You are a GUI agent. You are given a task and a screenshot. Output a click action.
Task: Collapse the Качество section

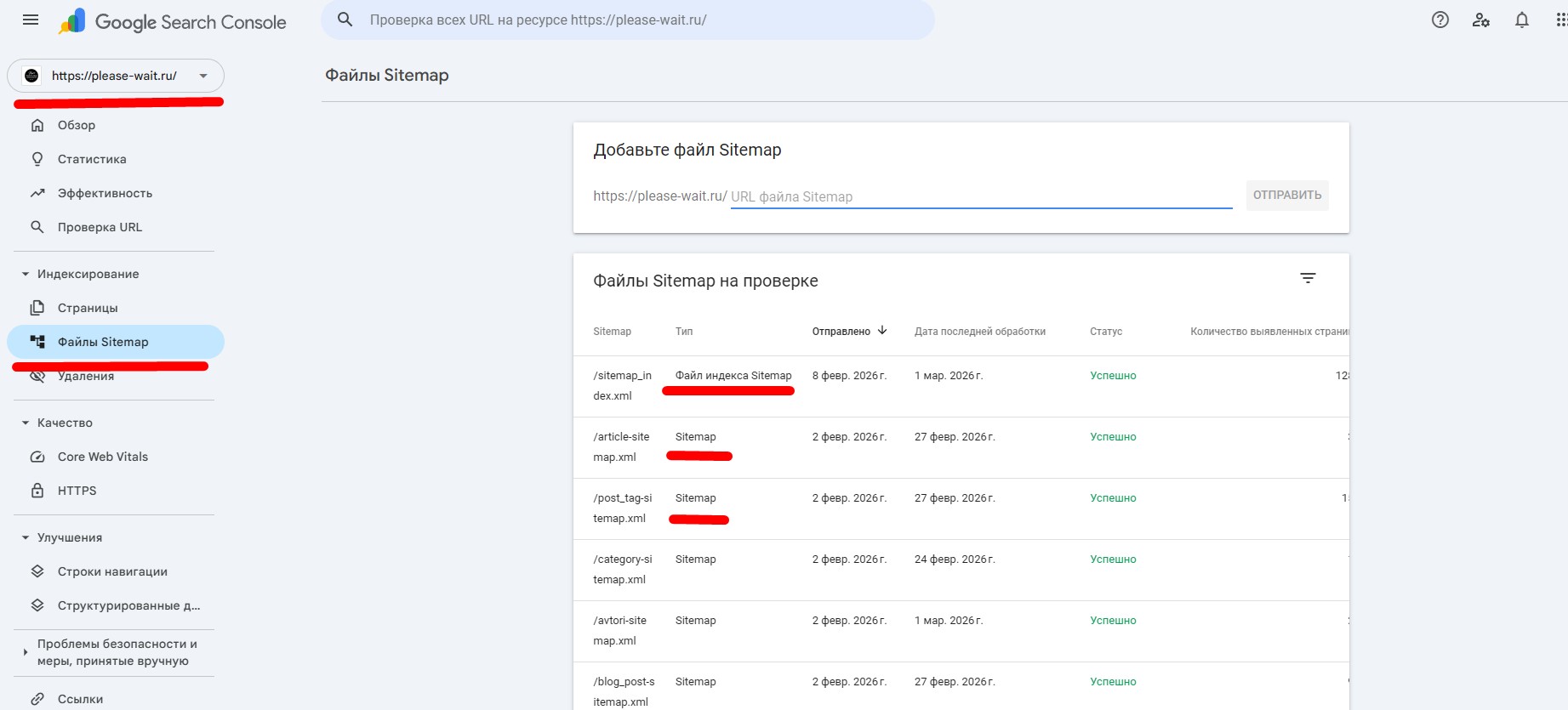pos(26,423)
